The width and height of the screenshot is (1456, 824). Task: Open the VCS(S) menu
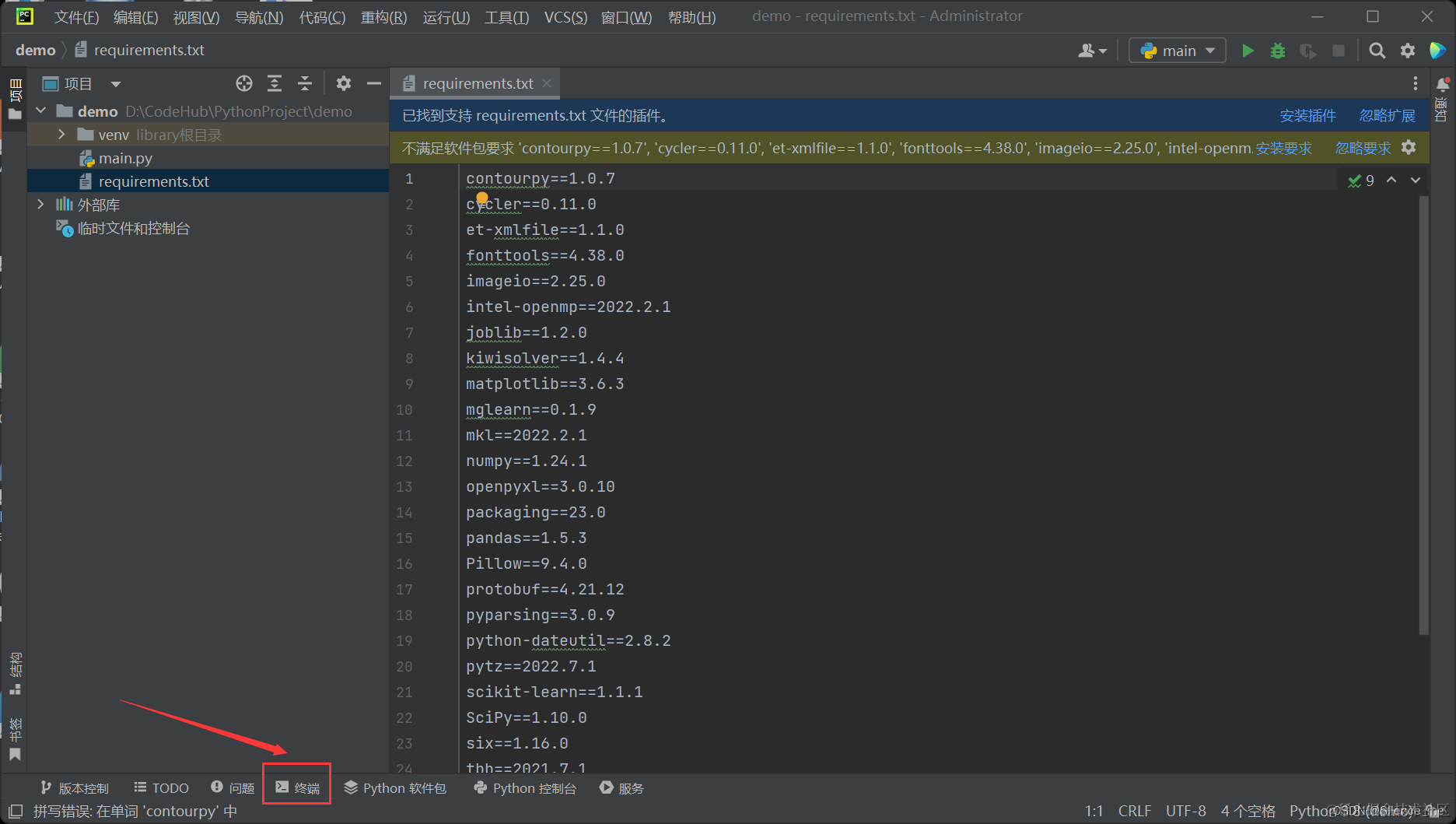point(565,17)
